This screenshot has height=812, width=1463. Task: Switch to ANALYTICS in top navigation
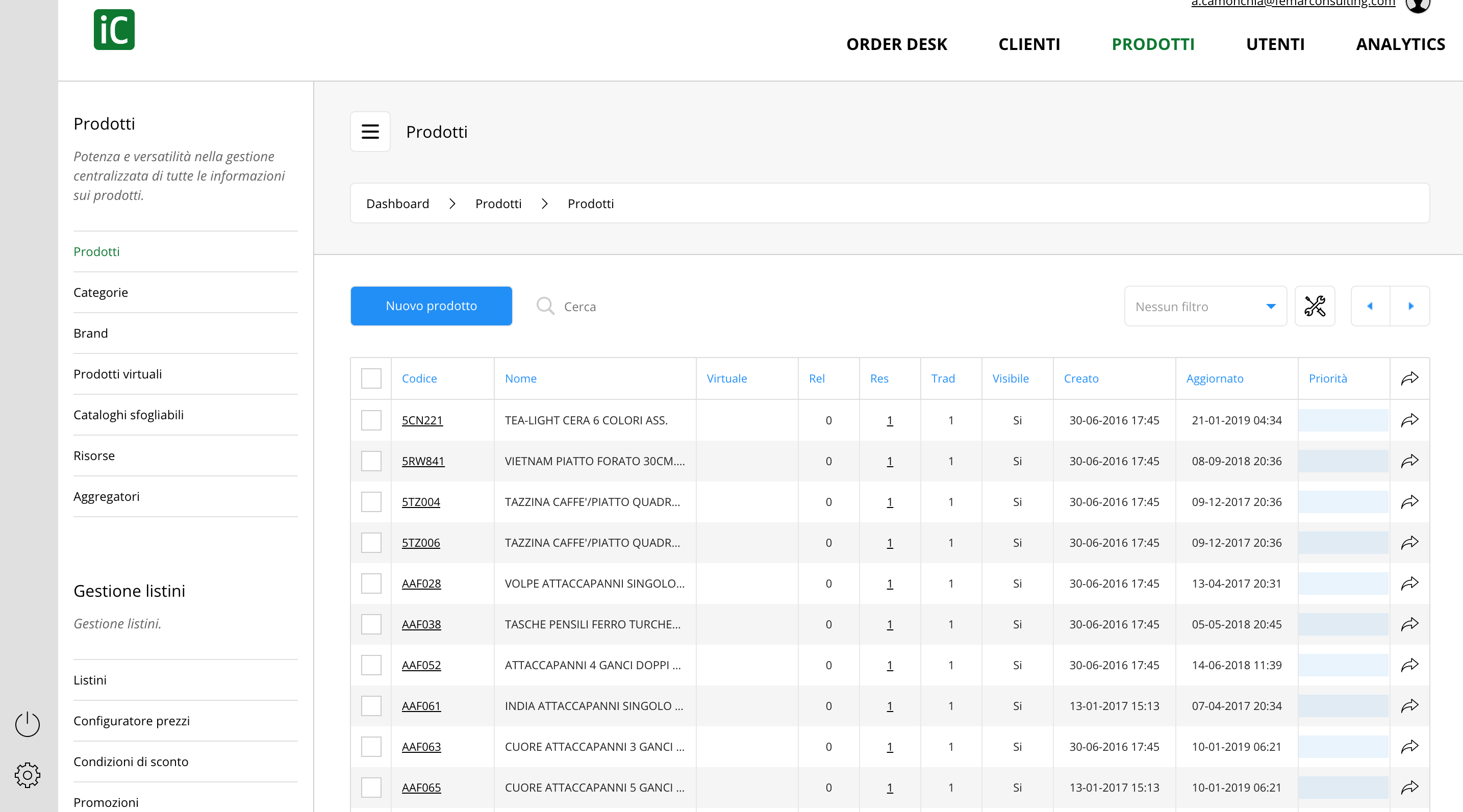1401,44
